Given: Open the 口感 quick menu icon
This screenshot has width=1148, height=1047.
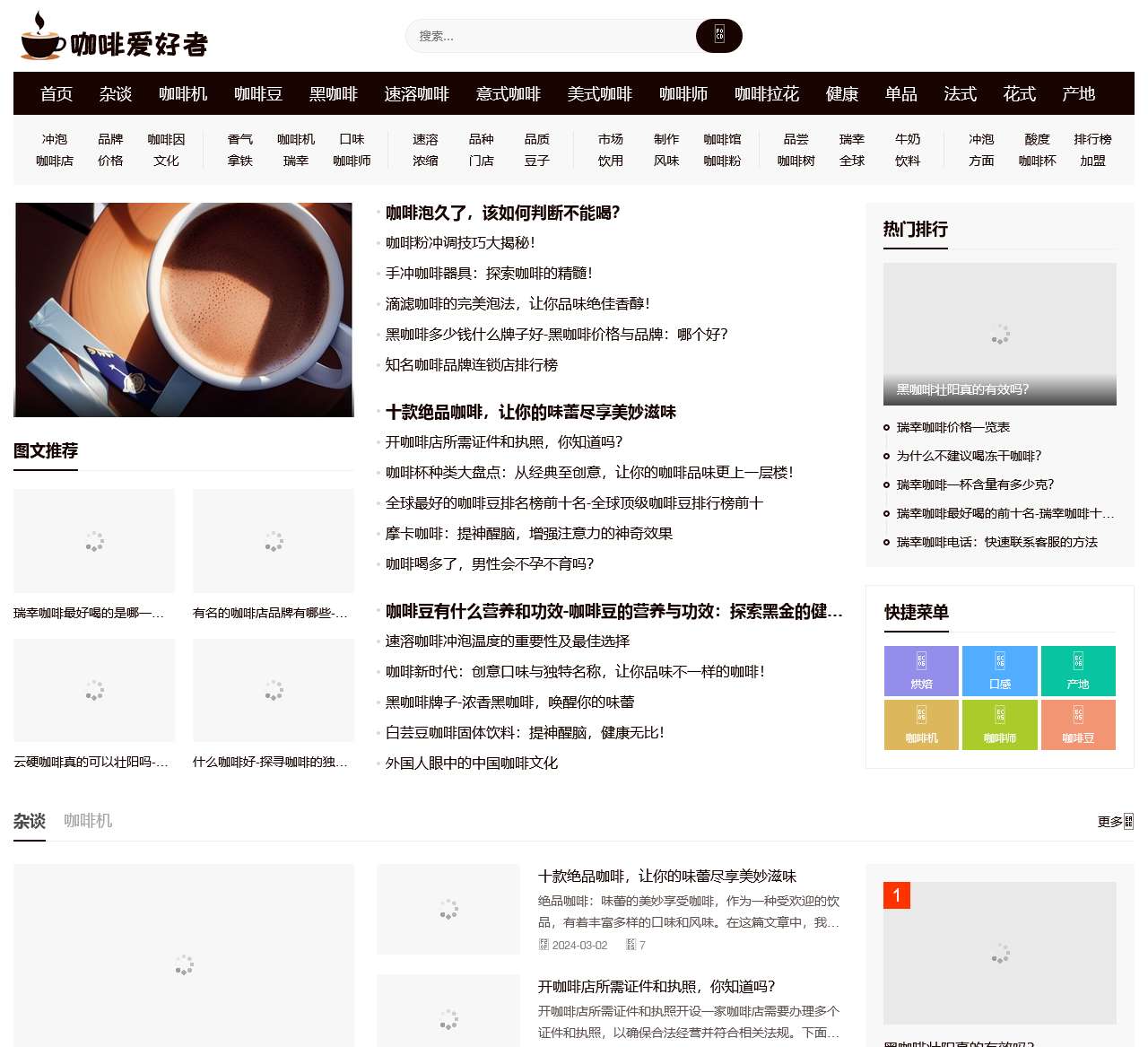Looking at the screenshot, I should click(999, 671).
